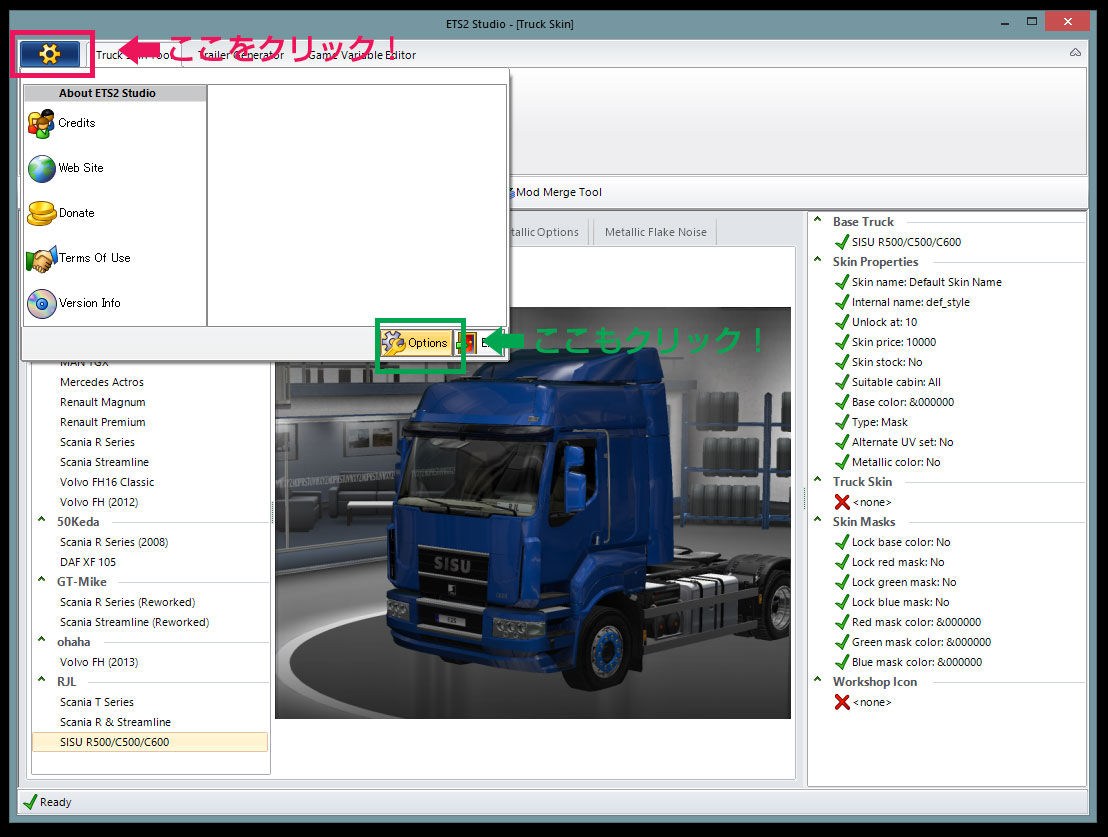Open the ETS2 Studio gear application menu
This screenshot has height=837, width=1108.
pos(49,54)
